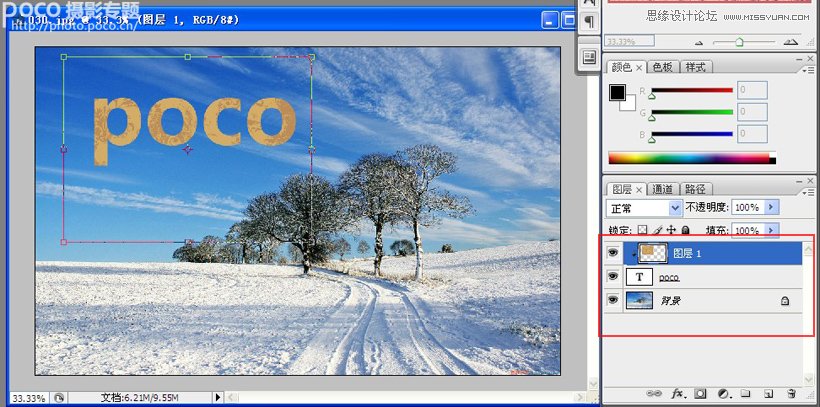Click the status bar 33.33% zoom field

[30, 398]
